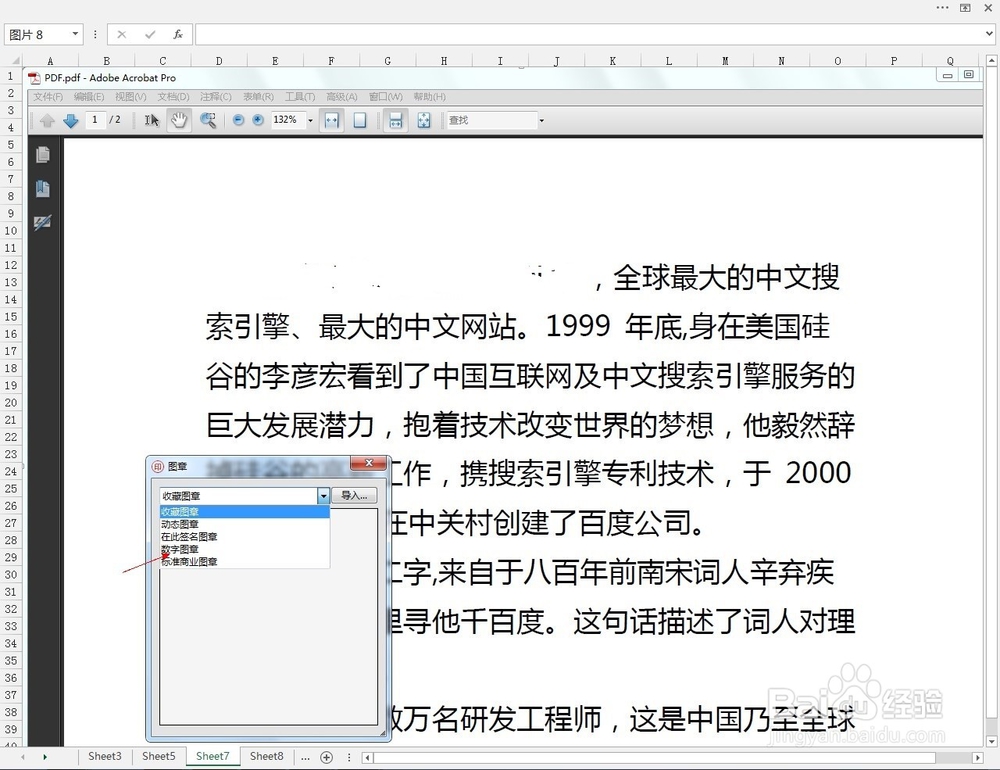Switch to Sheet8 tab
This screenshot has width=1000, height=770.
tap(267, 756)
